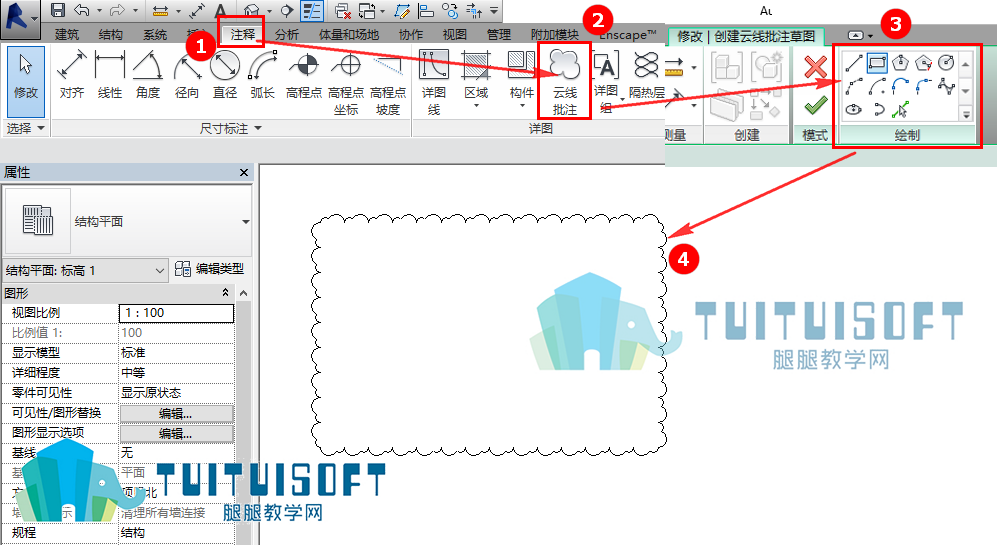The image size is (1002, 545).
Task: Click Close Hidden Windows icon in quick access toolbar
Action: coord(343,10)
